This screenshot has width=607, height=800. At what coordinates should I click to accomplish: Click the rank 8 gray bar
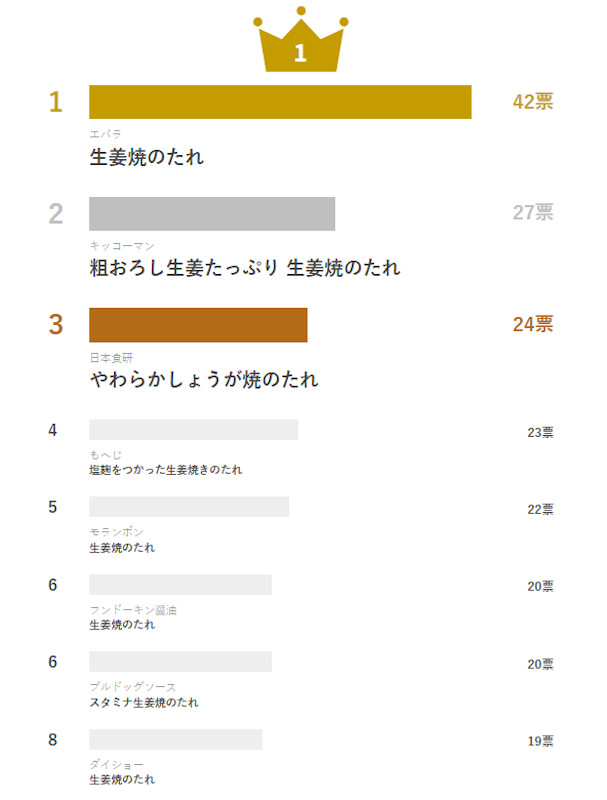(176, 739)
